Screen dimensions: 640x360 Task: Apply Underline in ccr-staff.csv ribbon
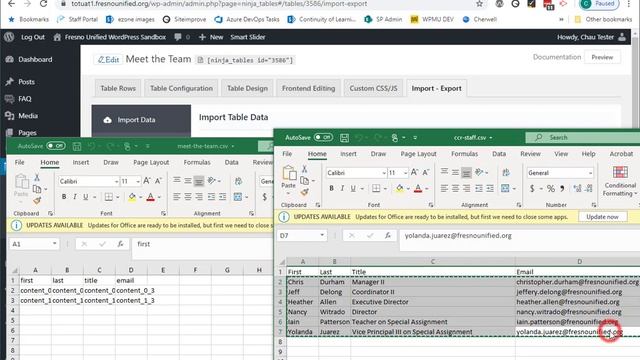(x=353, y=188)
